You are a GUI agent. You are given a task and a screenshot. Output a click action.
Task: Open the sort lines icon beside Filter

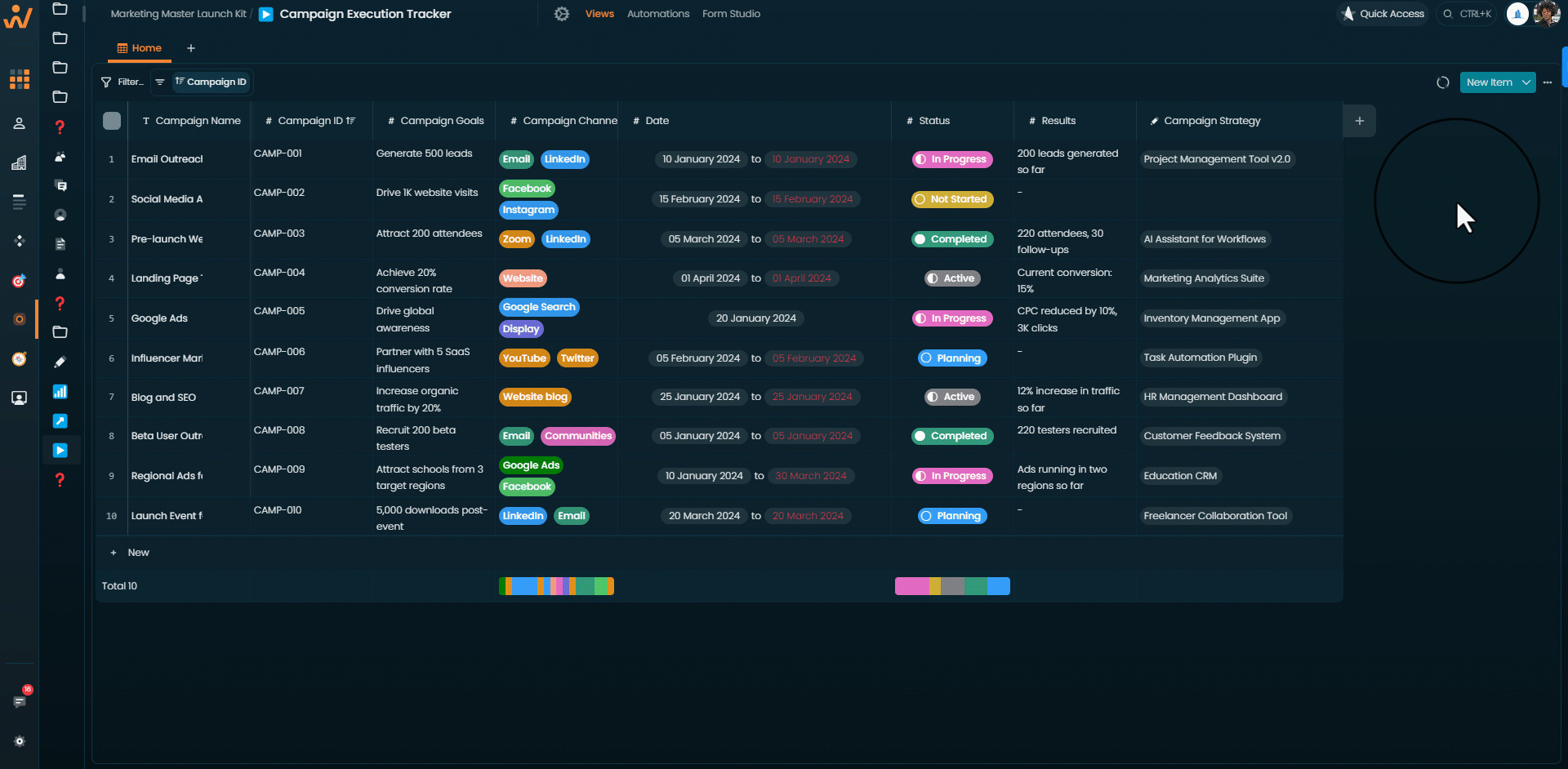coord(160,82)
